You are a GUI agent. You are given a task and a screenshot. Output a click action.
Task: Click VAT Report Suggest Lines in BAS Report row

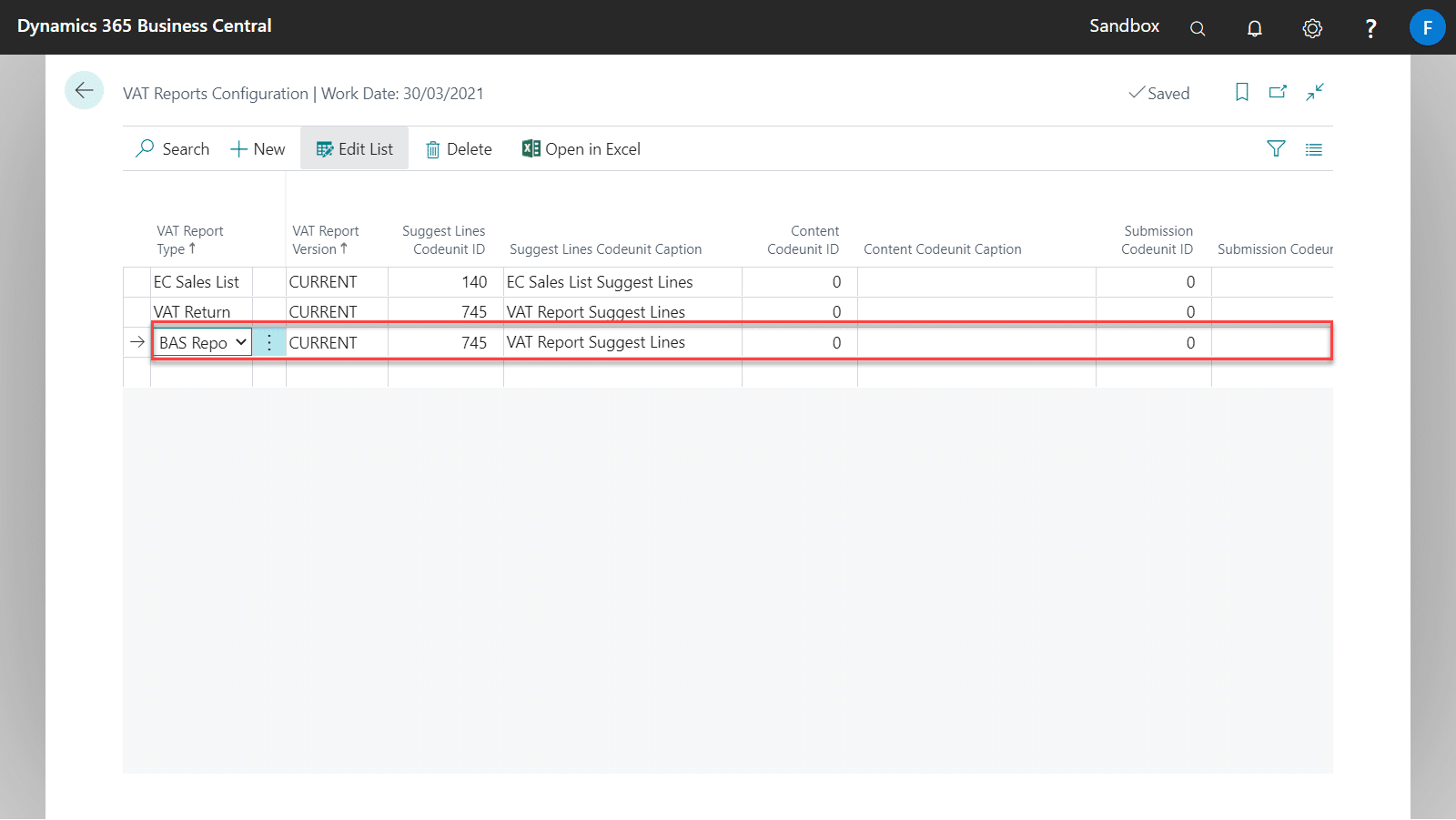tap(596, 342)
